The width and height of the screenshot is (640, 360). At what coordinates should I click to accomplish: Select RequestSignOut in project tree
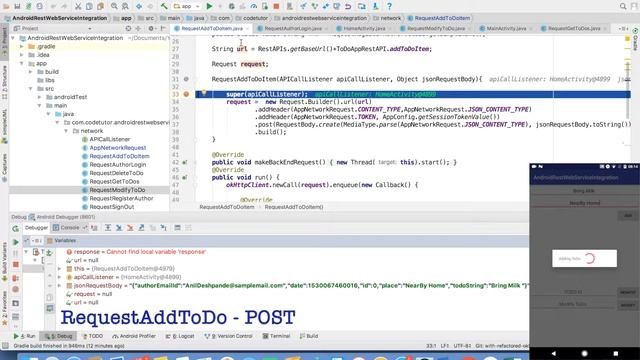pyautogui.click(x=112, y=207)
